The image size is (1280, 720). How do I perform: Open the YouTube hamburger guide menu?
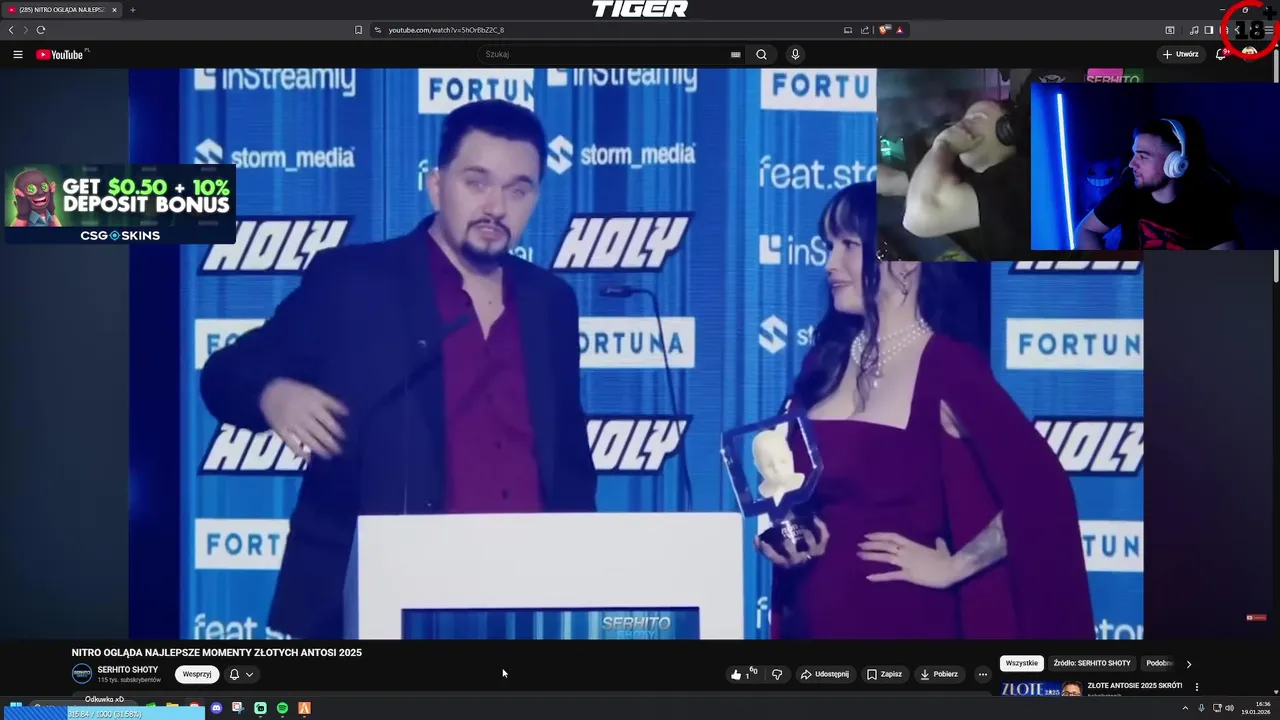pyautogui.click(x=17, y=55)
